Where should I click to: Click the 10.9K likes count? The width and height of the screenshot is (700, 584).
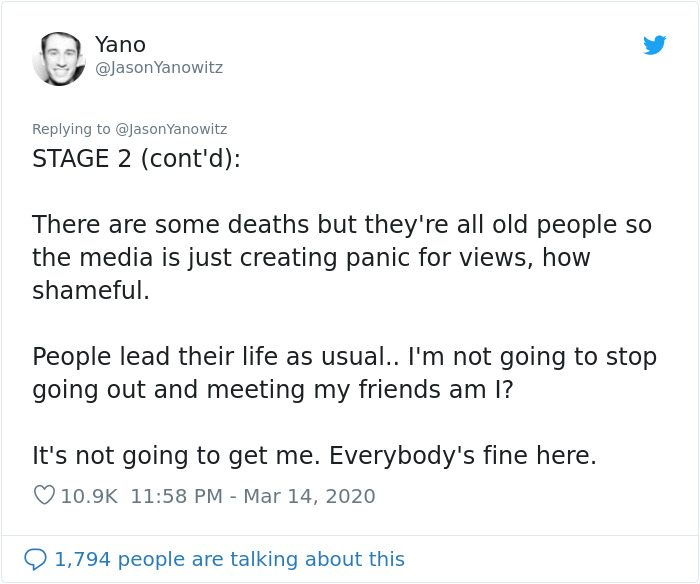pos(89,496)
